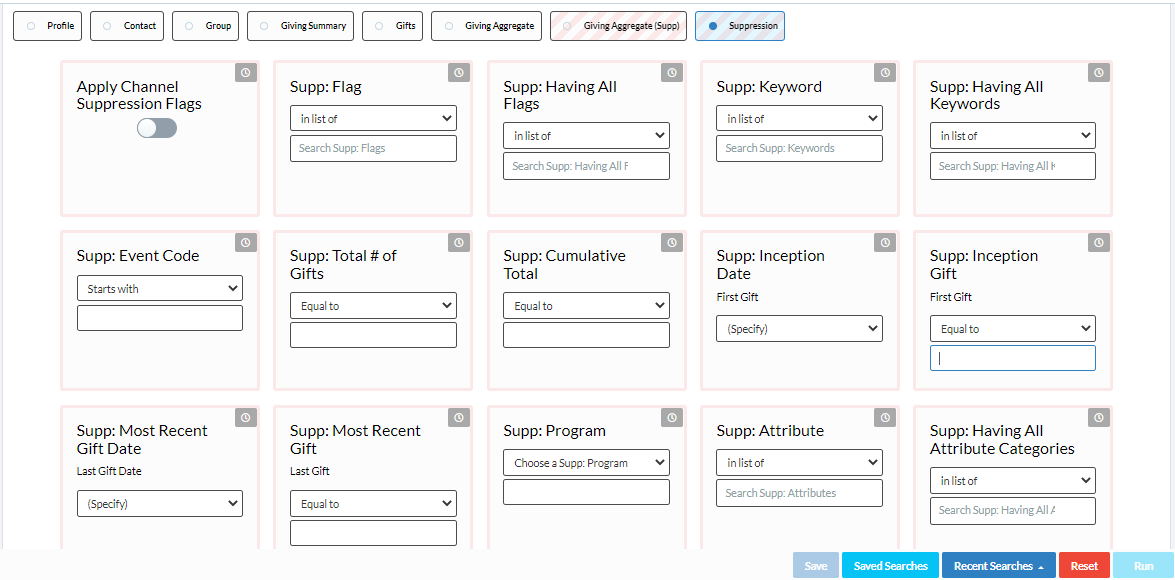Image resolution: width=1175 pixels, height=580 pixels.
Task: Click clock icon on Apply Channel Suppression Flags card
Action: (246, 73)
